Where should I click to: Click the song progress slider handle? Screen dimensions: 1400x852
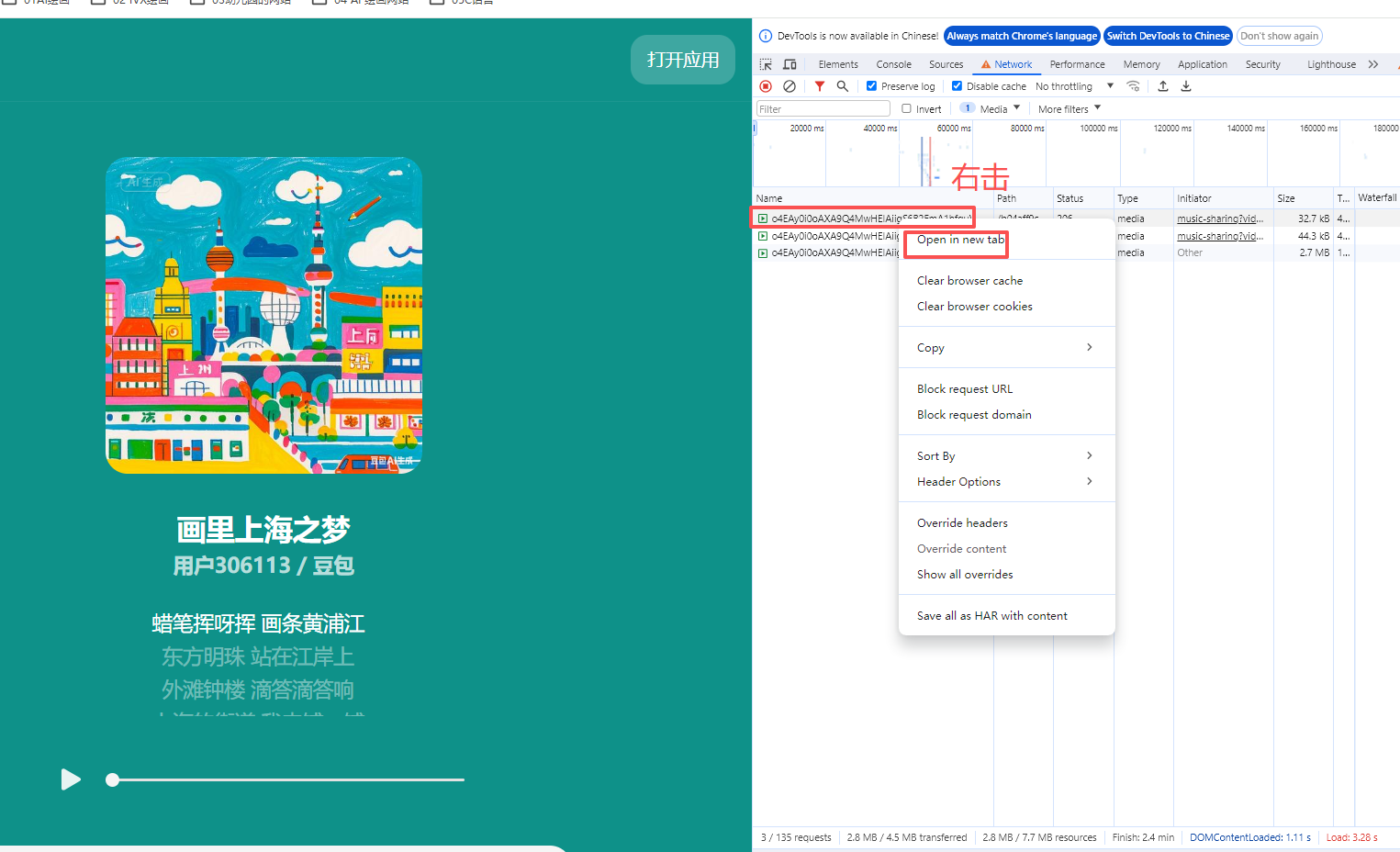[x=112, y=779]
